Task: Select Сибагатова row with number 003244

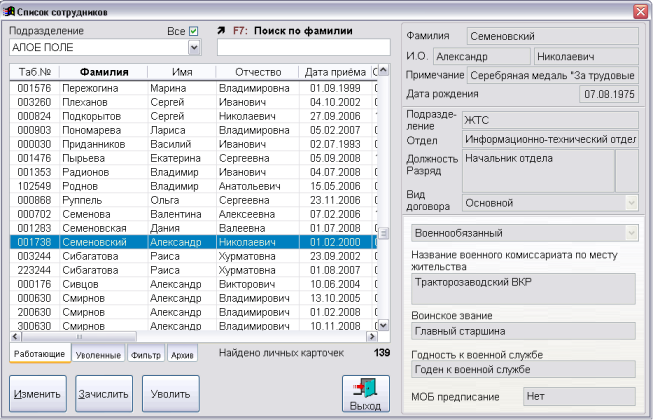Action: coord(194,256)
